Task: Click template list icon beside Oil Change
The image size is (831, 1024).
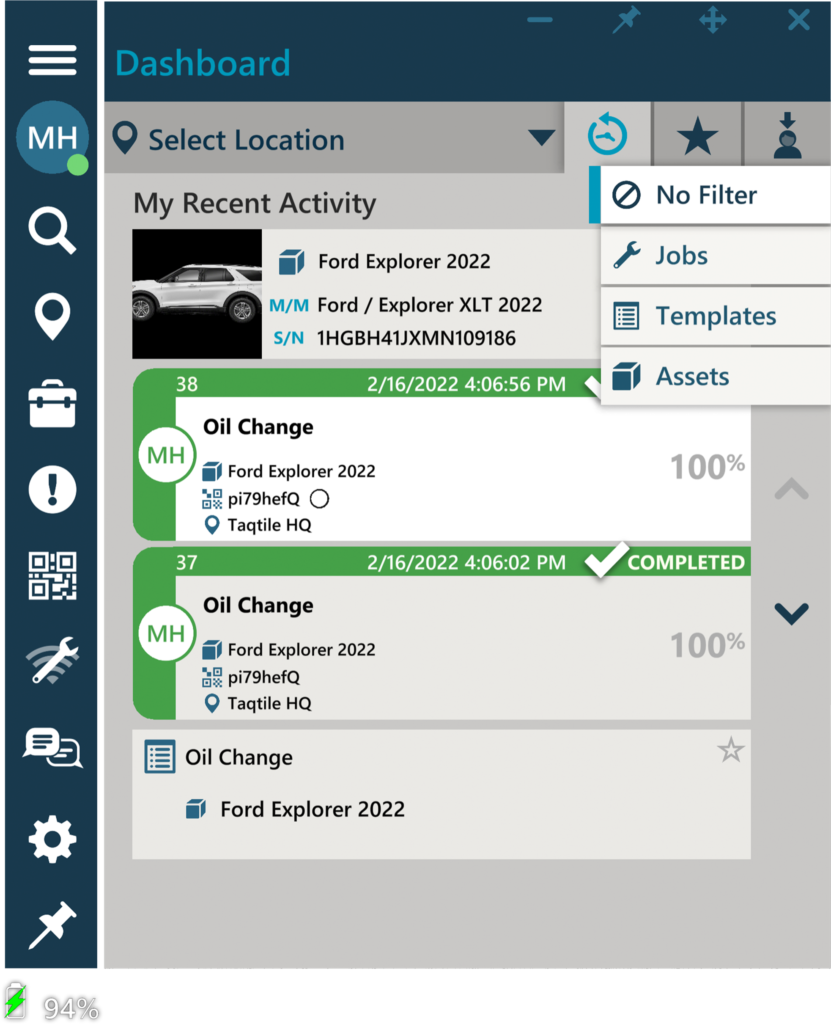Action: coord(159,757)
